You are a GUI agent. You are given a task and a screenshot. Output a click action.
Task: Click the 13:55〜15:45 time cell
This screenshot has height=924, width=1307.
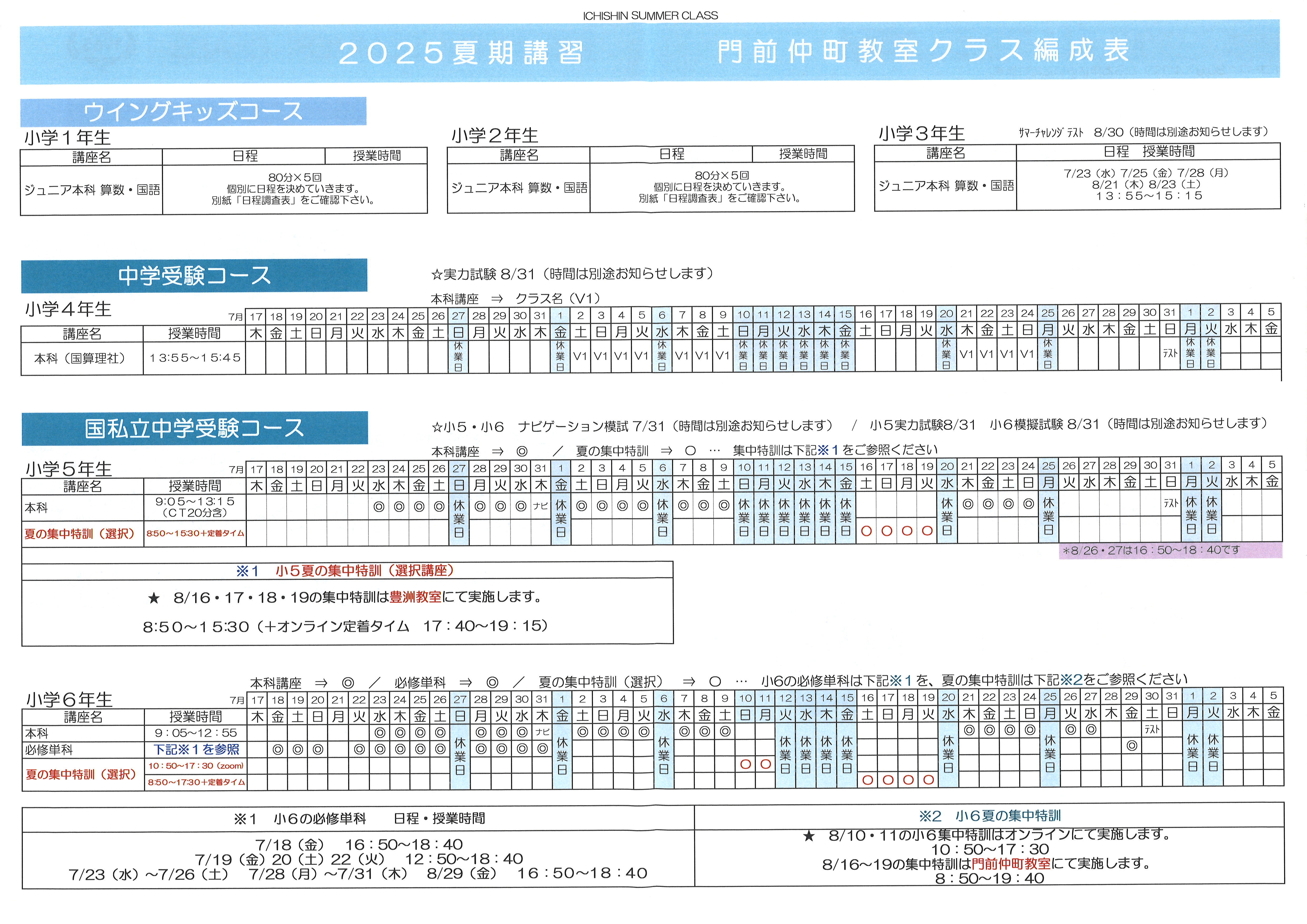point(195,358)
